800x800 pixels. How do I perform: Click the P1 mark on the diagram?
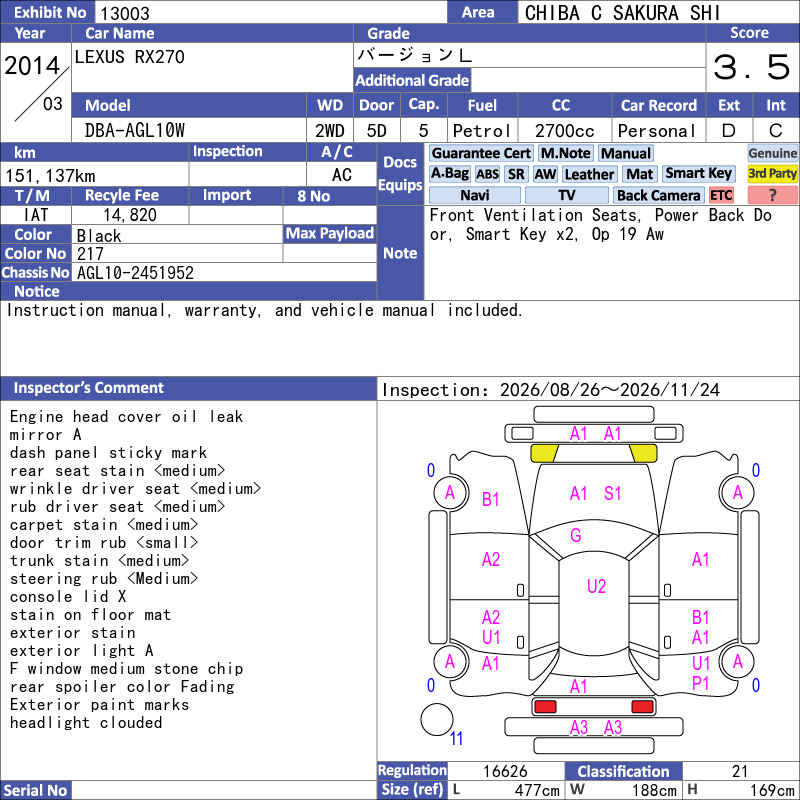coord(701,683)
